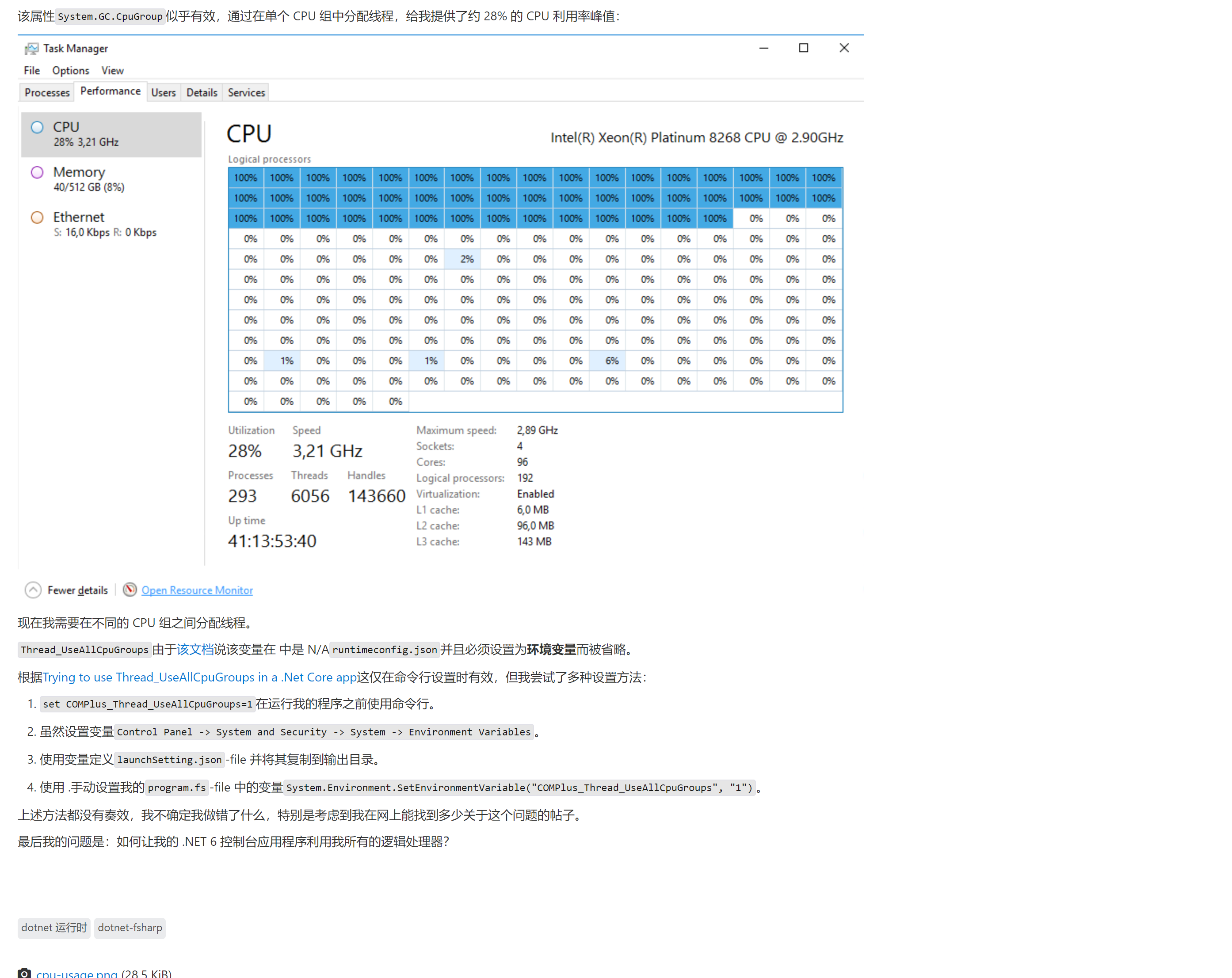Click the Resource Monitor icon beside its link
The width and height of the screenshot is (1232, 978).
[x=130, y=590]
